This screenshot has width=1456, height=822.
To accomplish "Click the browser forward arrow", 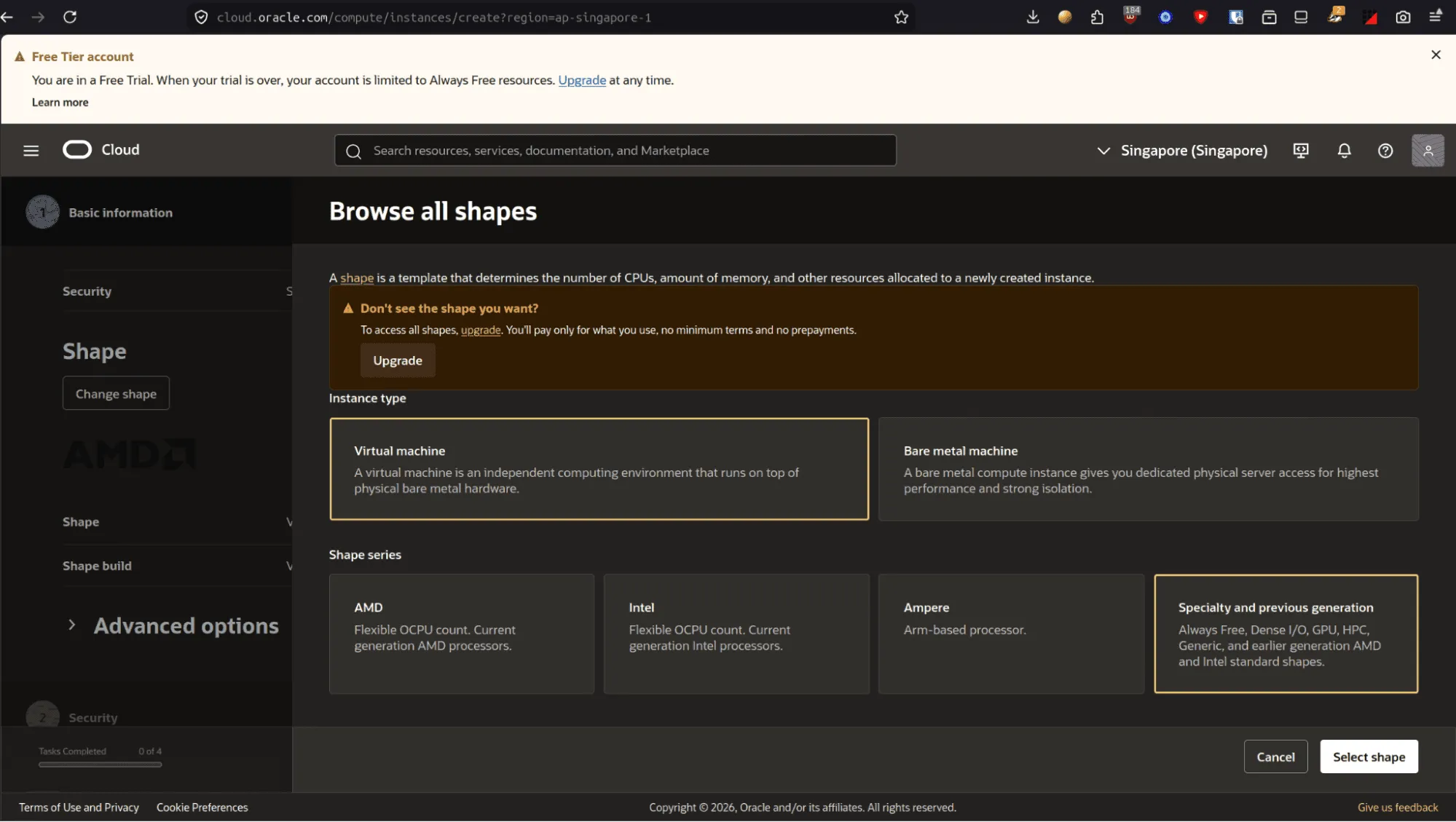I will pyautogui.click(x=39, y=17).
